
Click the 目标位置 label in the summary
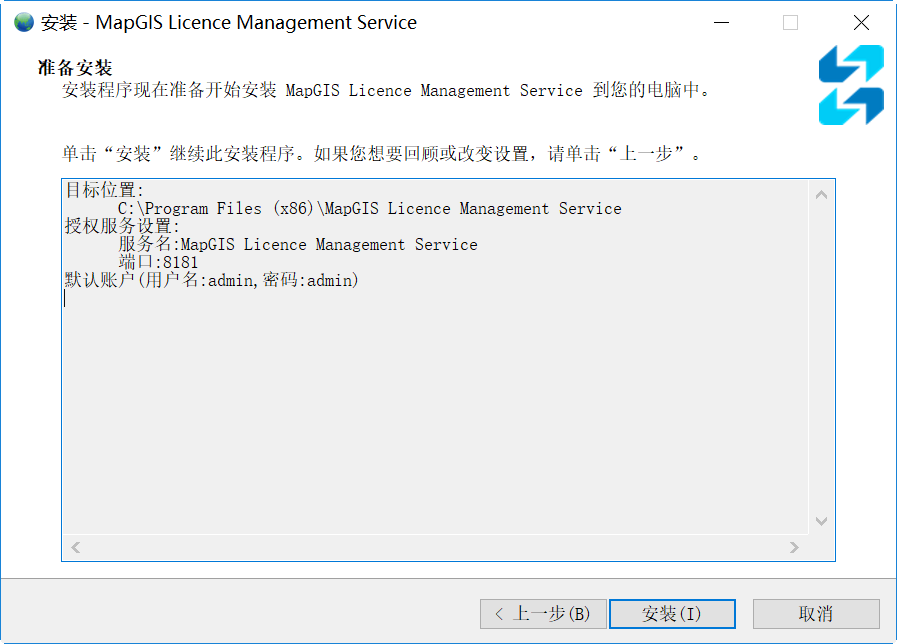[x=104, y=191]
